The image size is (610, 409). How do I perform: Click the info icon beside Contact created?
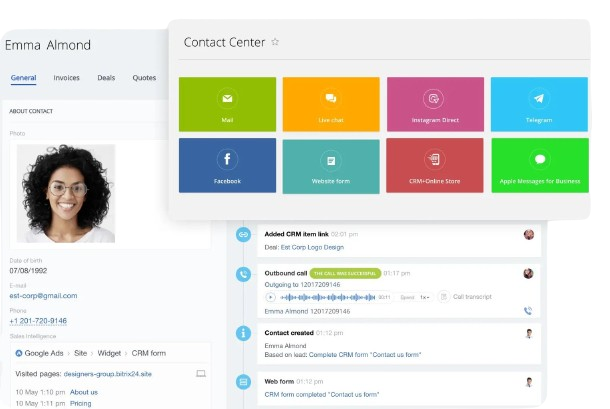(244, 334)
